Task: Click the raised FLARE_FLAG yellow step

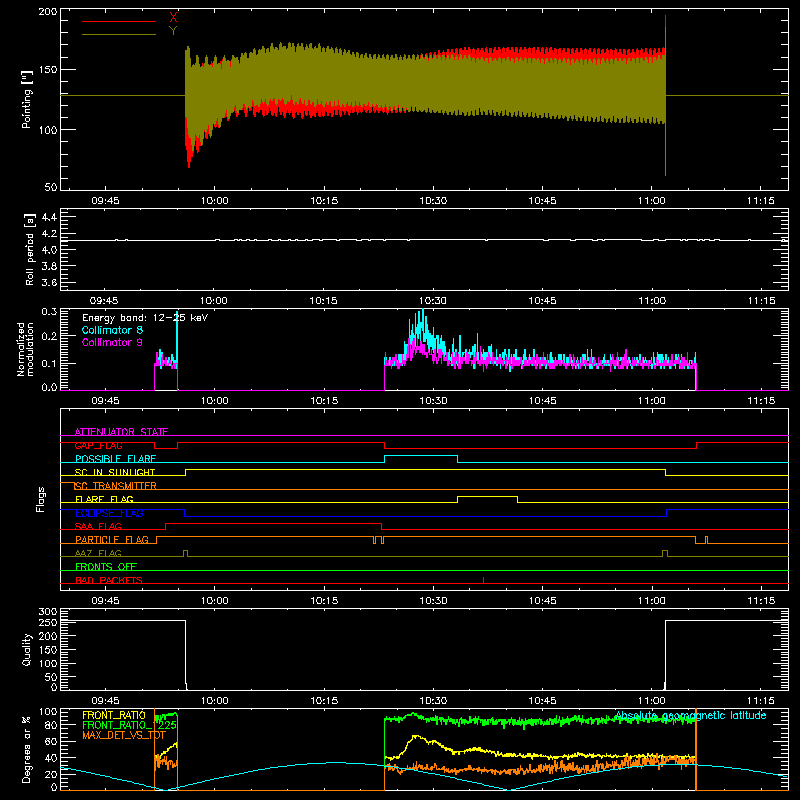Action: click(x=487, y=496)
